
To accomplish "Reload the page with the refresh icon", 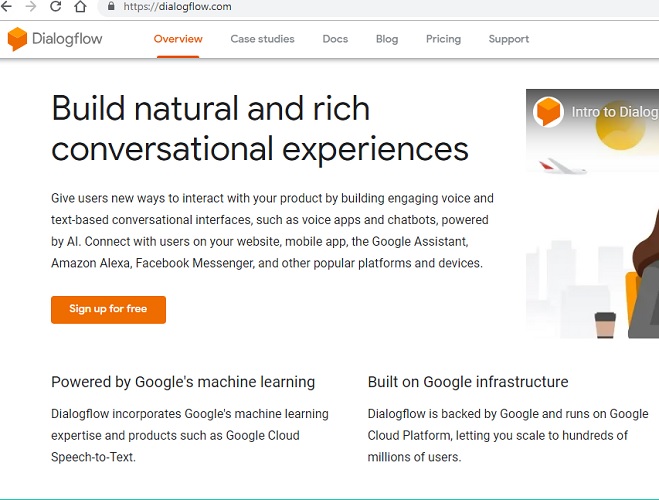I will 55,6.
